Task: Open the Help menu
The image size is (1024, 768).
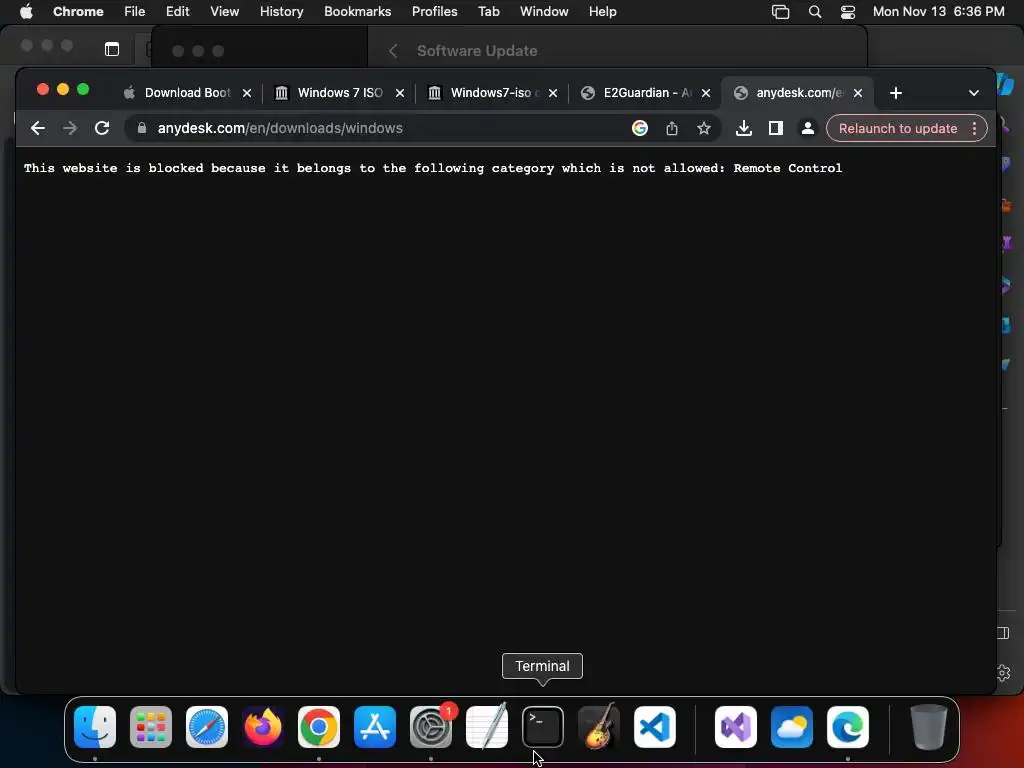Action: [602, 12]
